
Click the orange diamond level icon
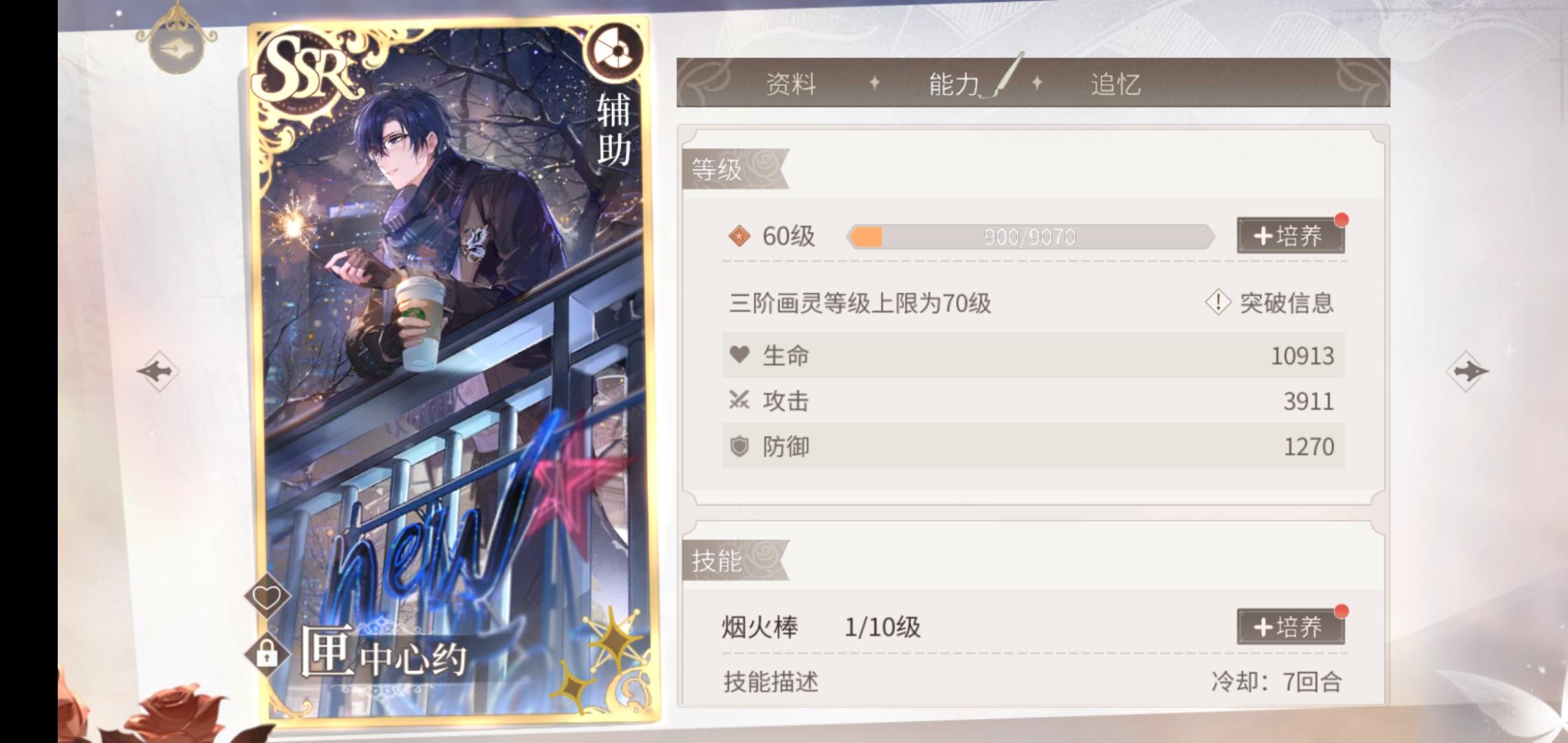pyautogui.click(x=739, y=236)
